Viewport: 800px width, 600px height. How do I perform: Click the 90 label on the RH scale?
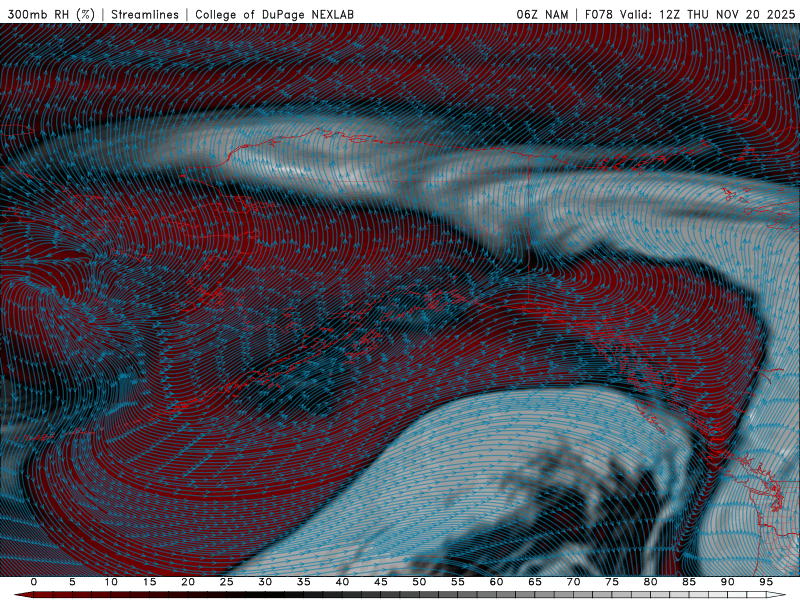727,582
